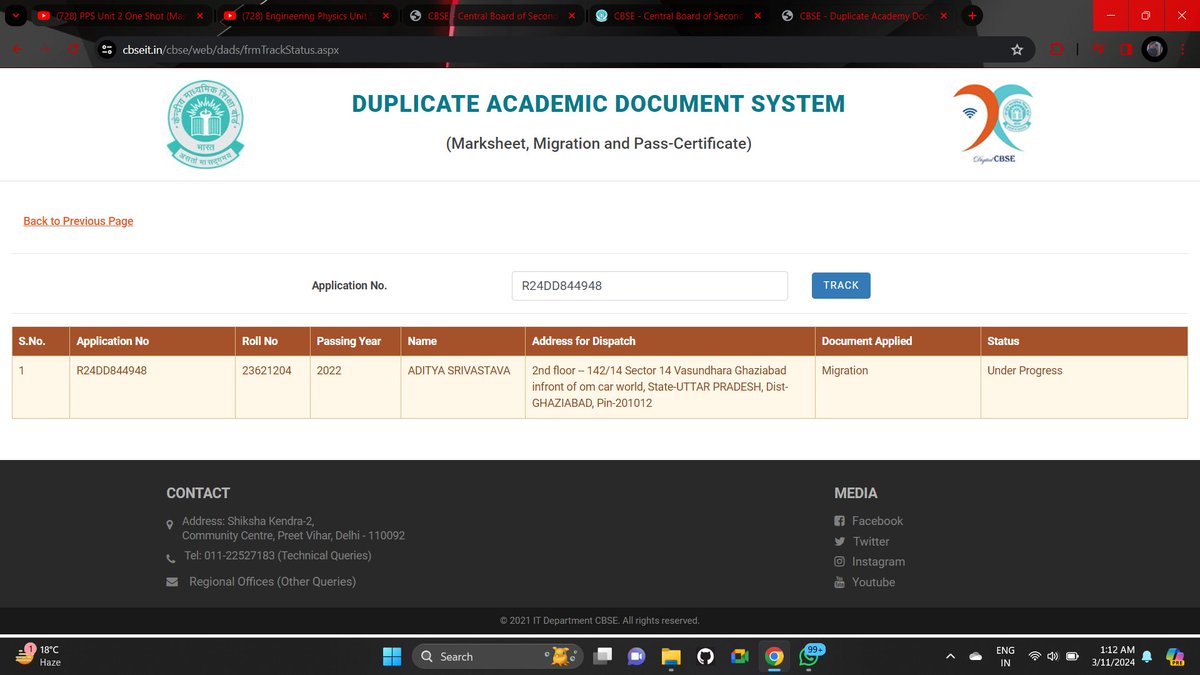Viewport: 1200px width, 675px height.
Task: Select the Under Progress status cell
Action: coord(1084,386)
